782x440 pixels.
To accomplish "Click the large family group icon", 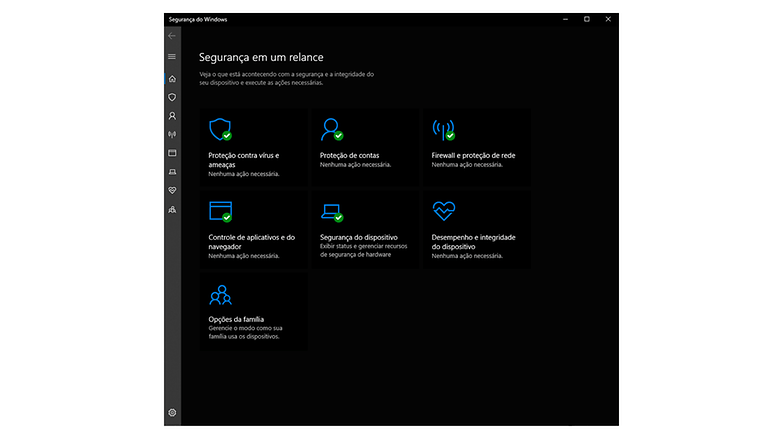I will 220,295.
